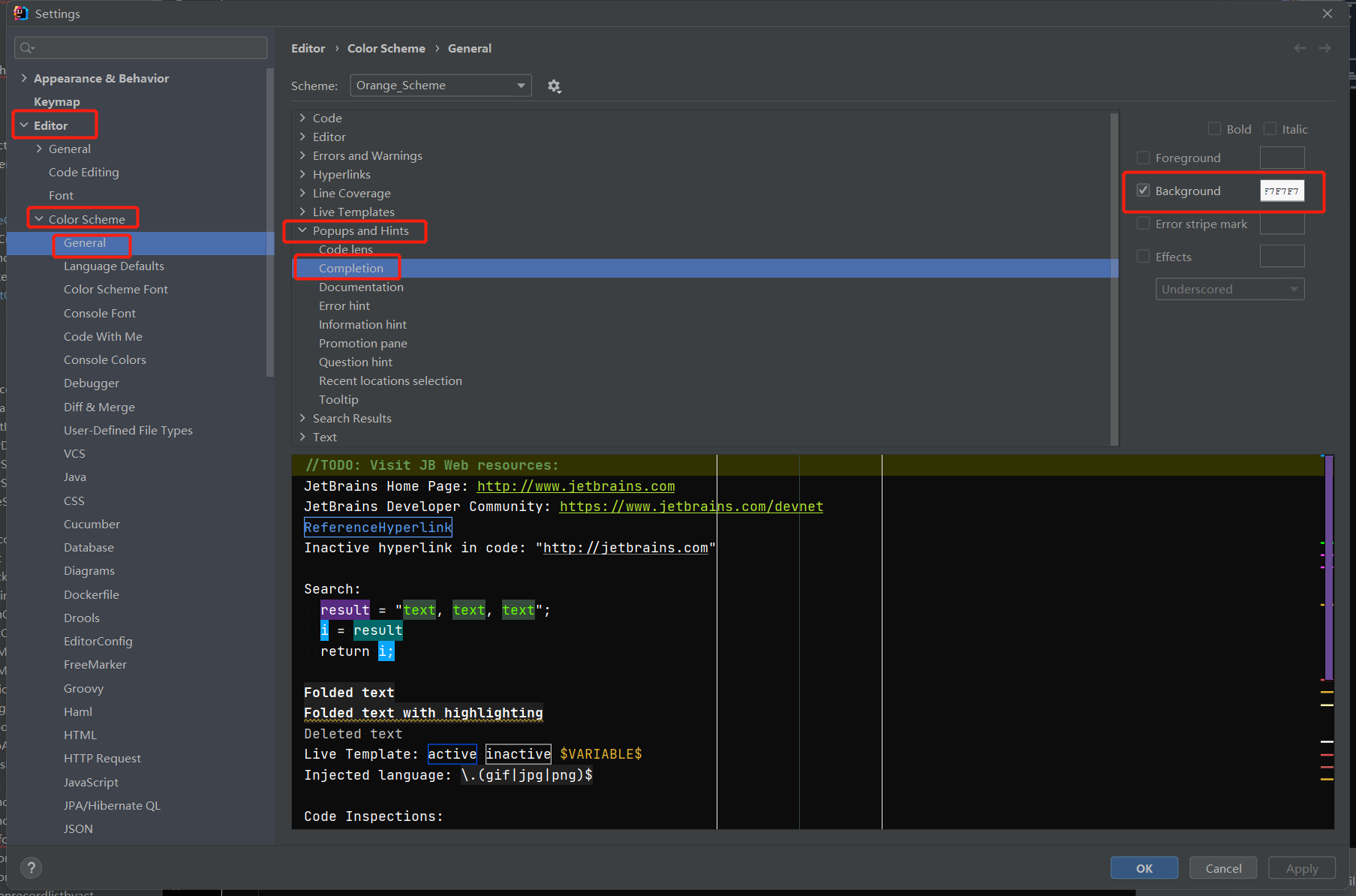
Task: Select the Question hint item
Action: [356, 362]
